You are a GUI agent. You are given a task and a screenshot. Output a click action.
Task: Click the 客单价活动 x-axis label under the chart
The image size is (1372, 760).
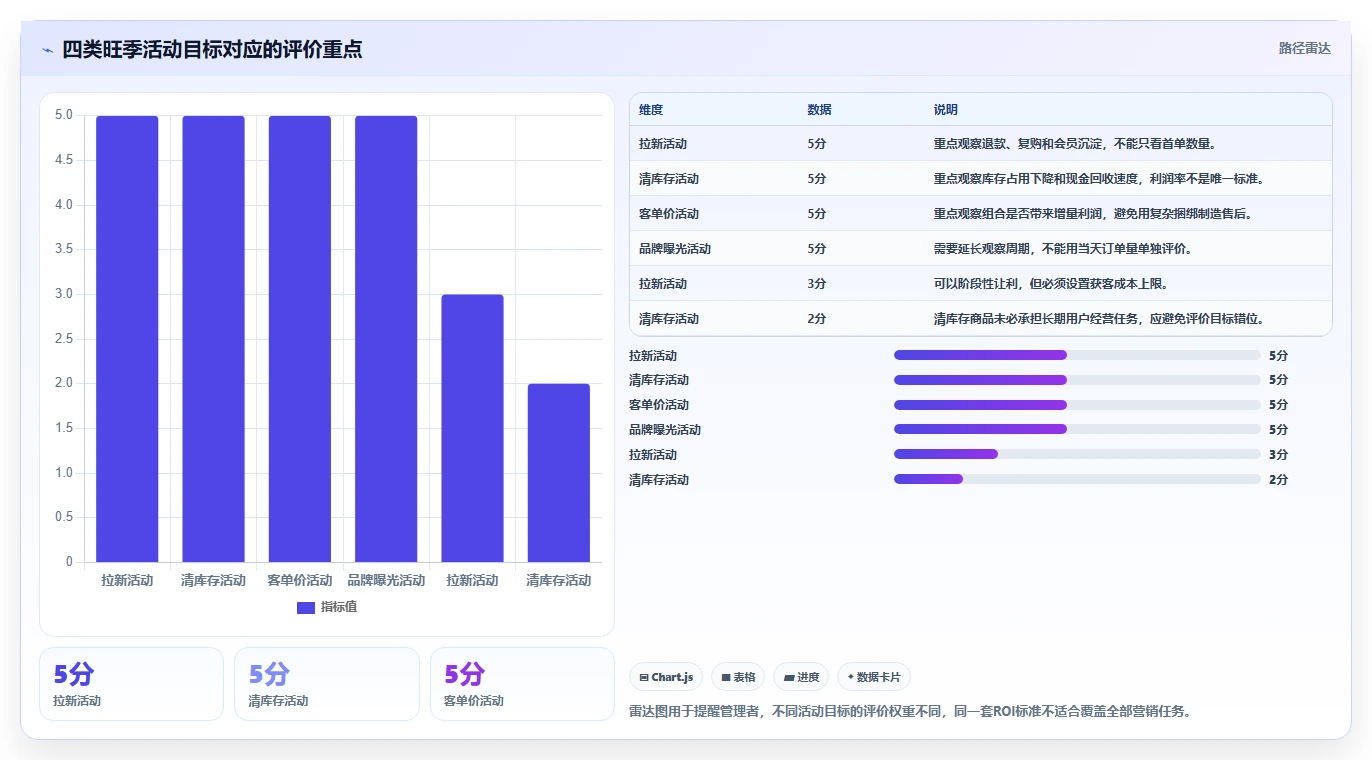coord(300,580)
